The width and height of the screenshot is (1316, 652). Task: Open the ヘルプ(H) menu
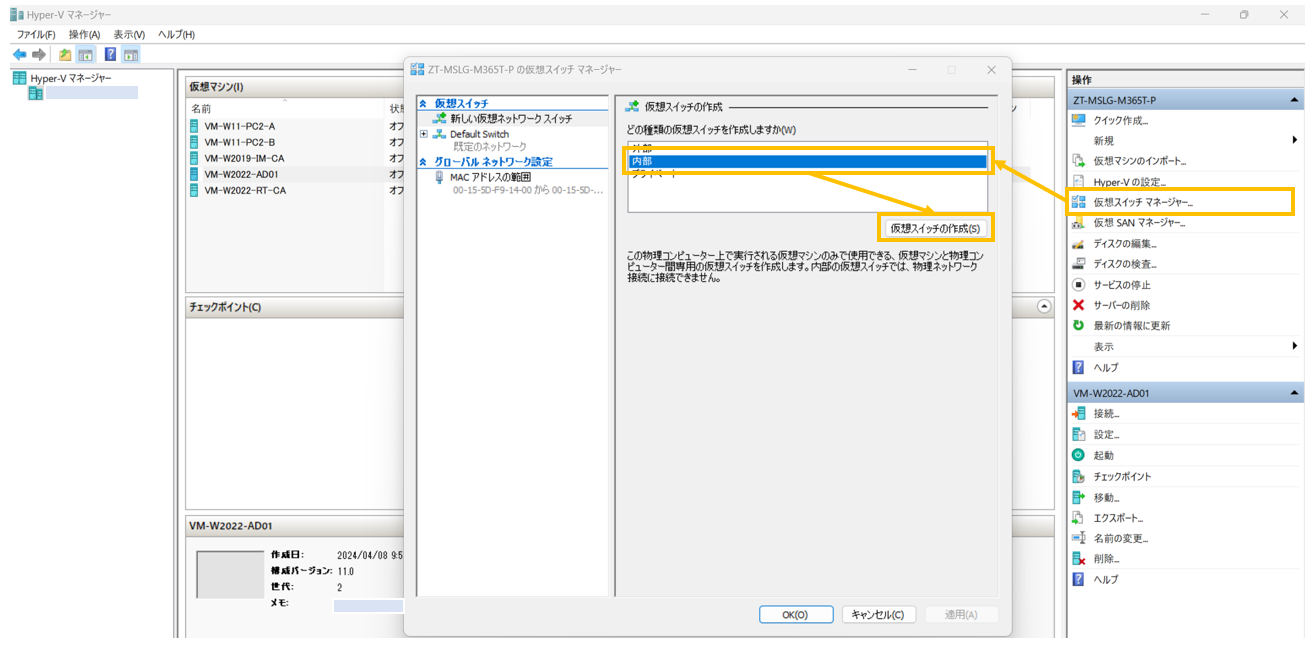(176, 34)
